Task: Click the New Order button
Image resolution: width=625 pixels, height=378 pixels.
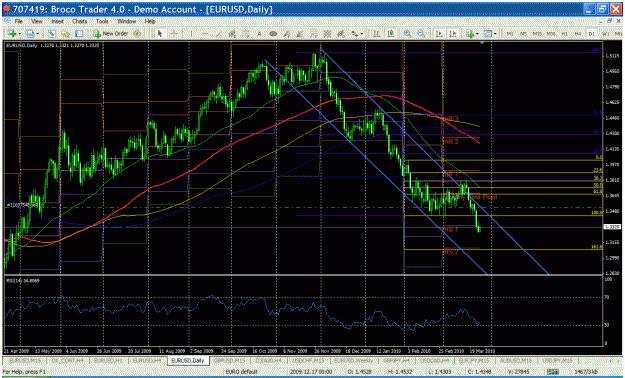Action: click(110, 34)
